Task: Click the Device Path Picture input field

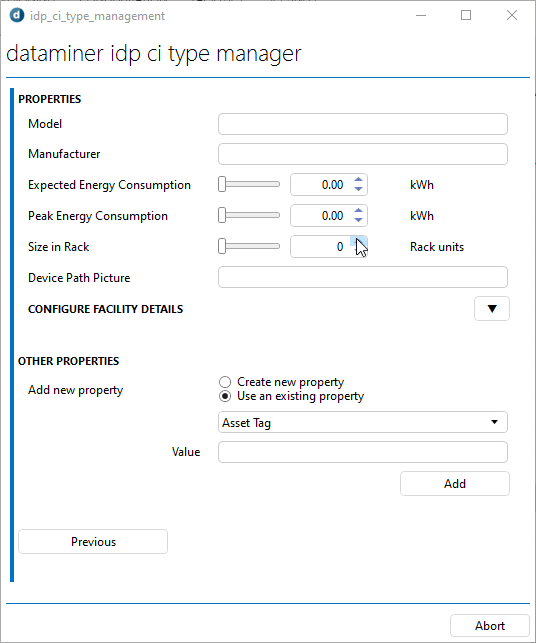Action: 363,277
